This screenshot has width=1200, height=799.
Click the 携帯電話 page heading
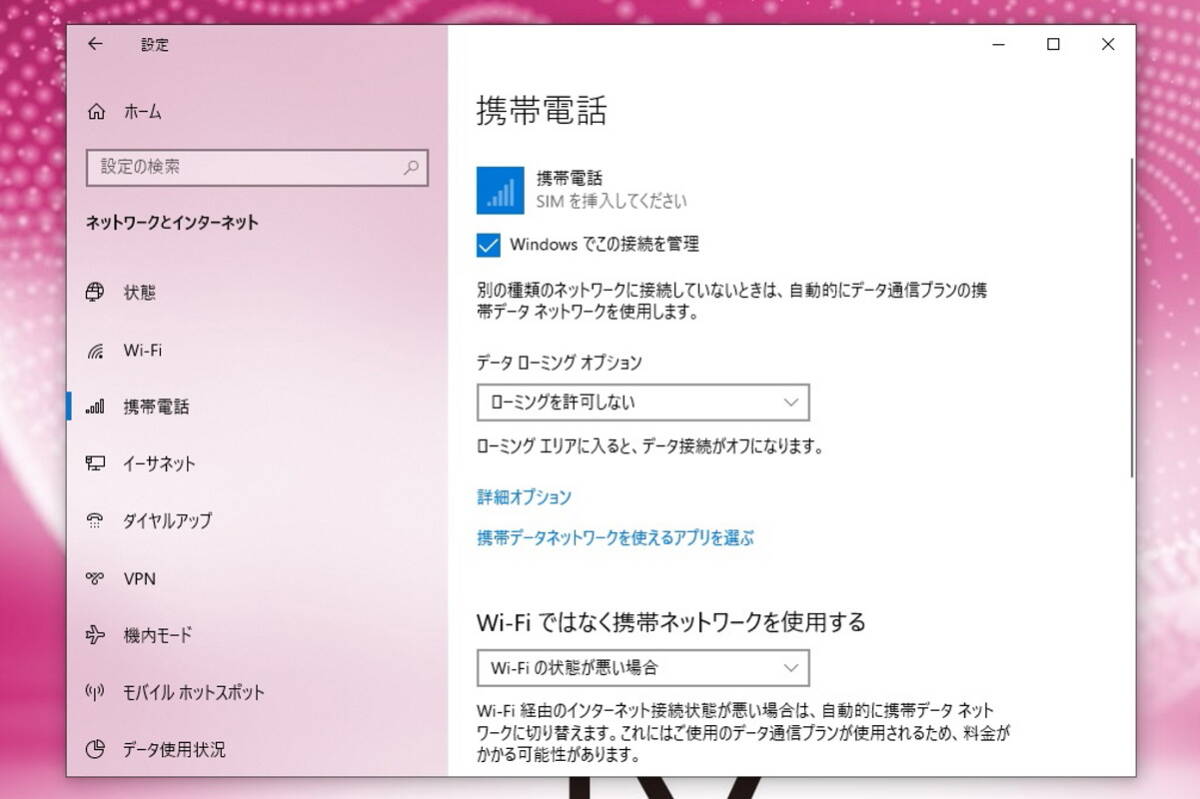click(x=542, y=111)
